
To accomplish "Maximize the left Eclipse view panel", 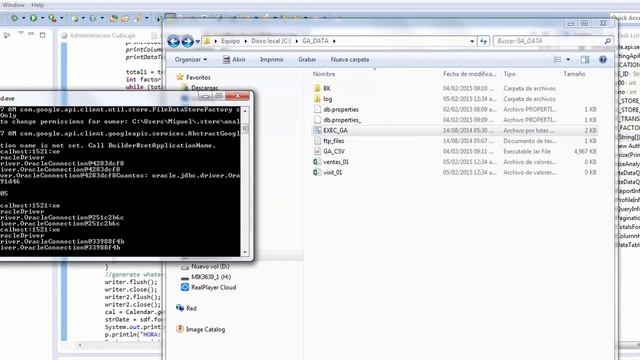I will 42,35.
